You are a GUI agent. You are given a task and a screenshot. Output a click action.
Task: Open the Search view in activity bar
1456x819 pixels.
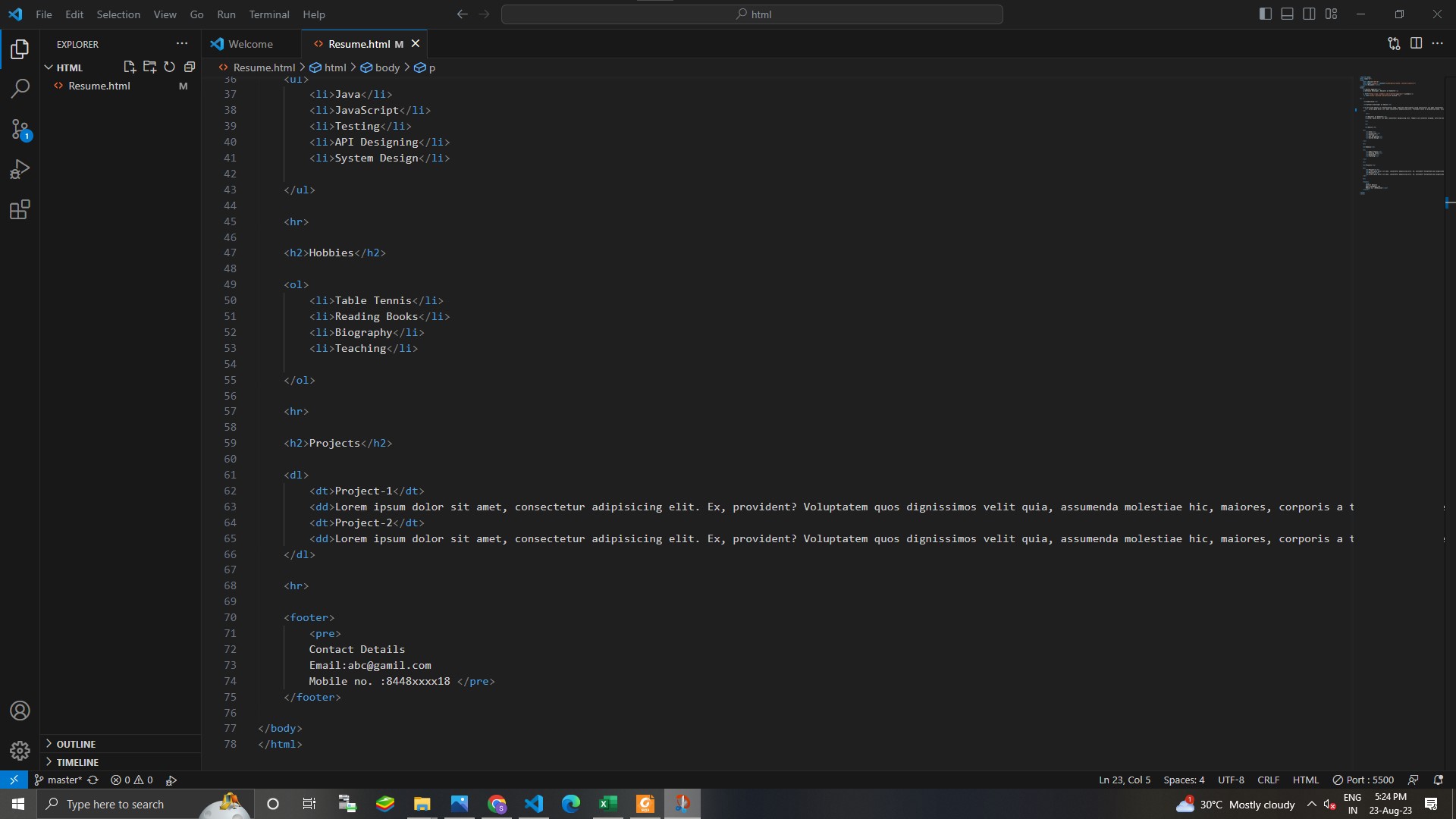20,89
